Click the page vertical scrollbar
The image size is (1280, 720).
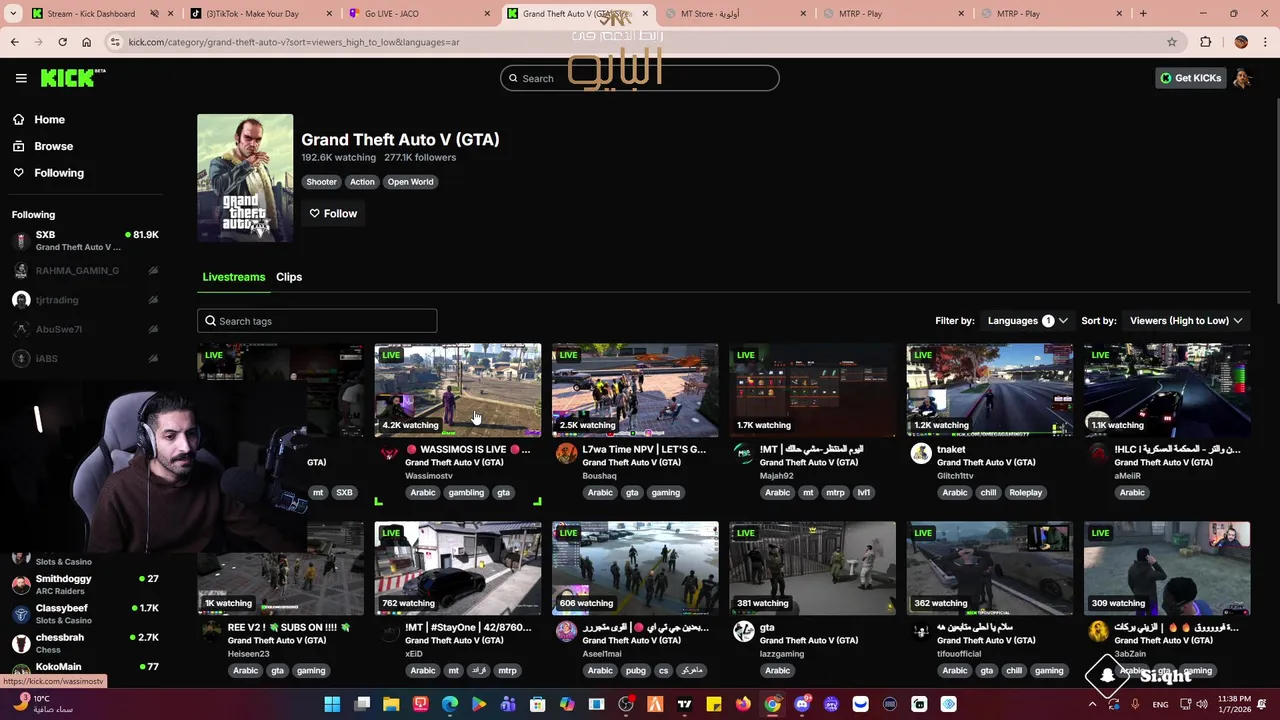tap(1275, 200)
